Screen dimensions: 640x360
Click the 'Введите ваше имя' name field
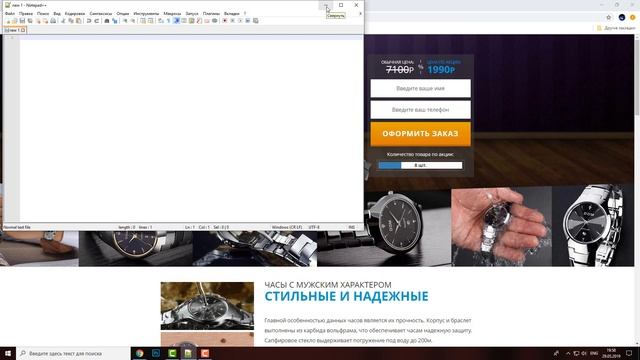[x=420, y=88]
